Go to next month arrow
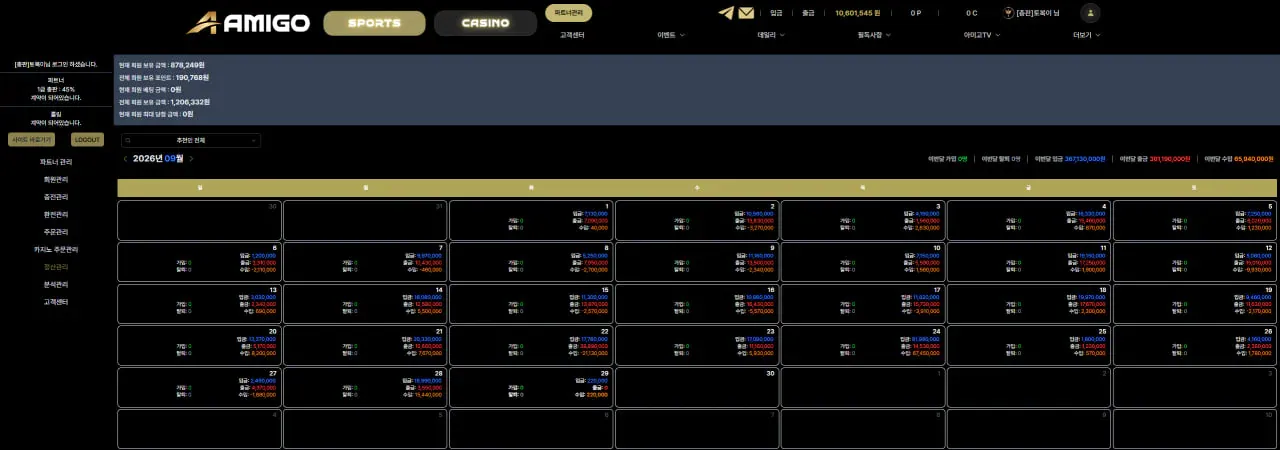Screen dimensions: 1280x450 (x=191, y=158)
